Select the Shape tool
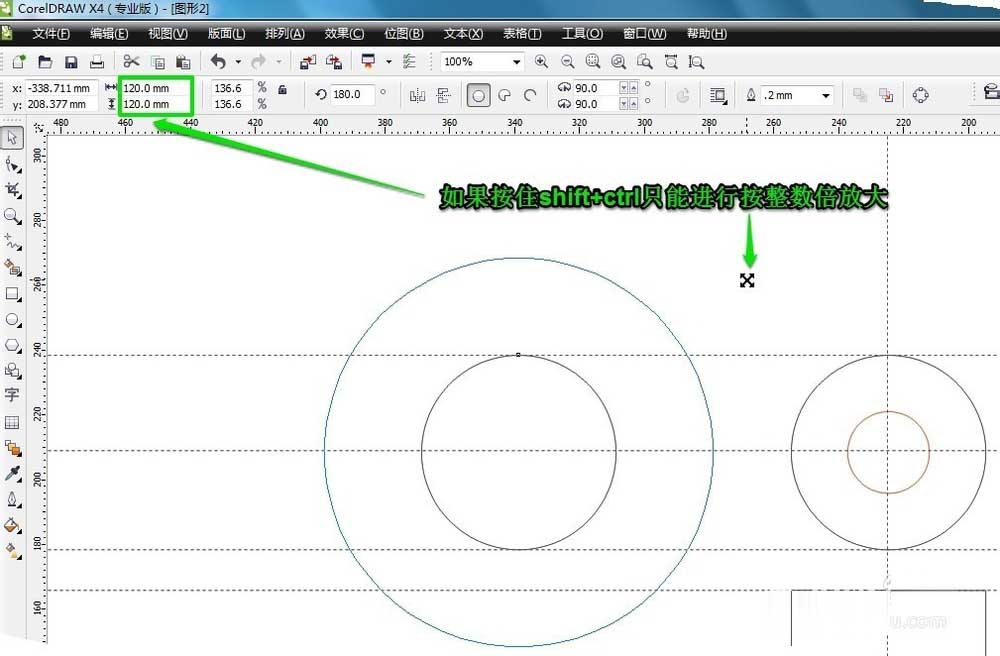This screenshot has height=656, width=1000. (x=13, y=165)
